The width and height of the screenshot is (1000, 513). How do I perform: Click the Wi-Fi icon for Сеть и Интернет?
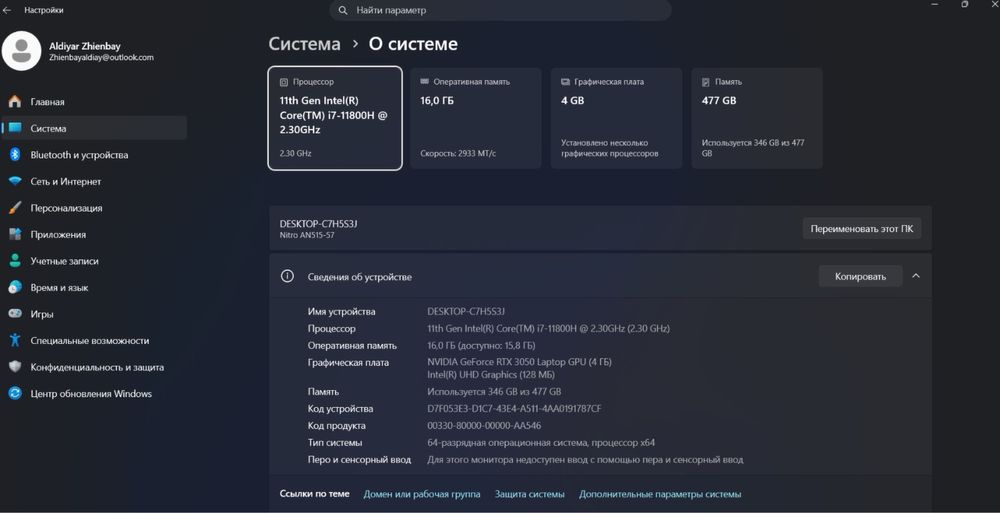pyautogui.click(x=15, y=181)
